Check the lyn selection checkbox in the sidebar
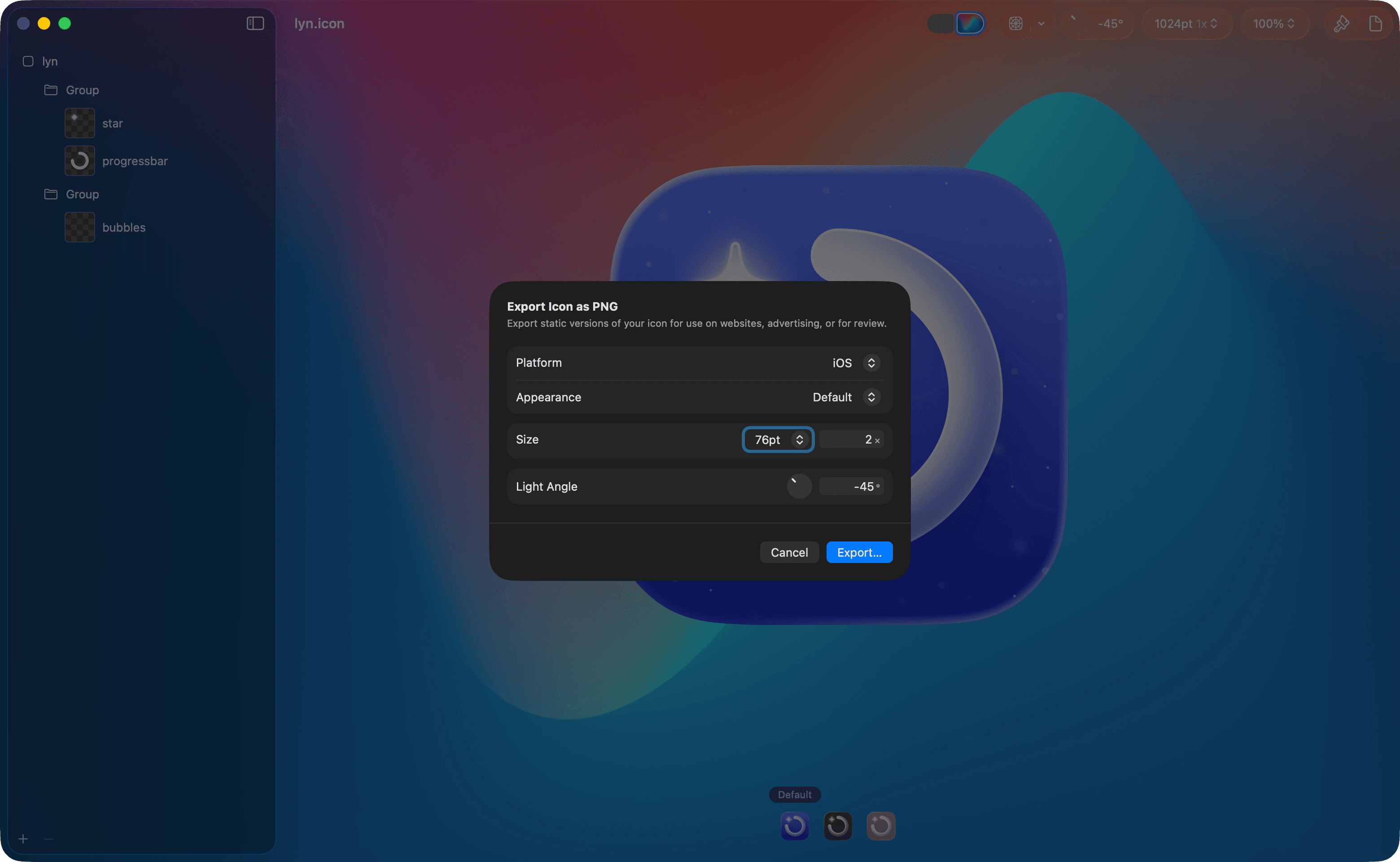The image size is (1400, 862). coord(28,61)
